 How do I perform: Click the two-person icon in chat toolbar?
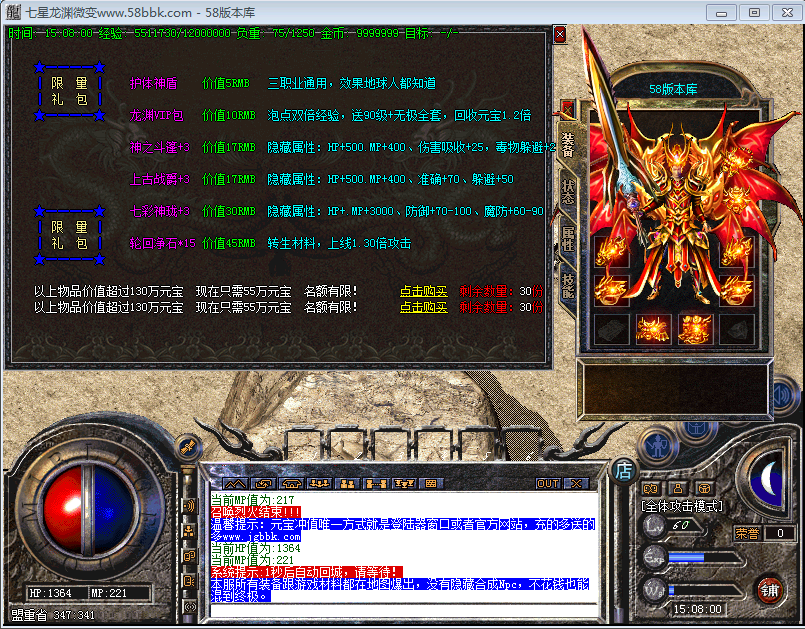click(348, 484)
